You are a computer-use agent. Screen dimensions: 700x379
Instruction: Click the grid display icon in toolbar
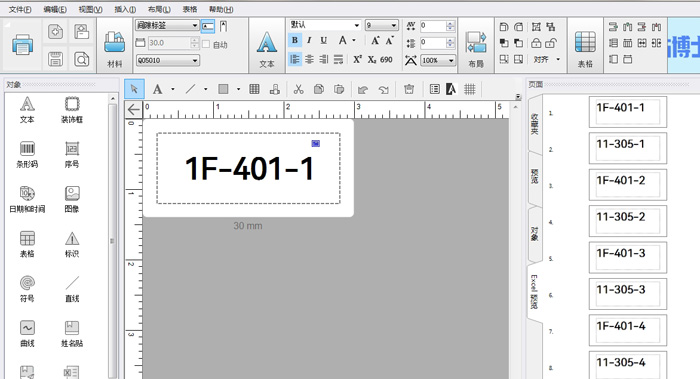[469, 89]
